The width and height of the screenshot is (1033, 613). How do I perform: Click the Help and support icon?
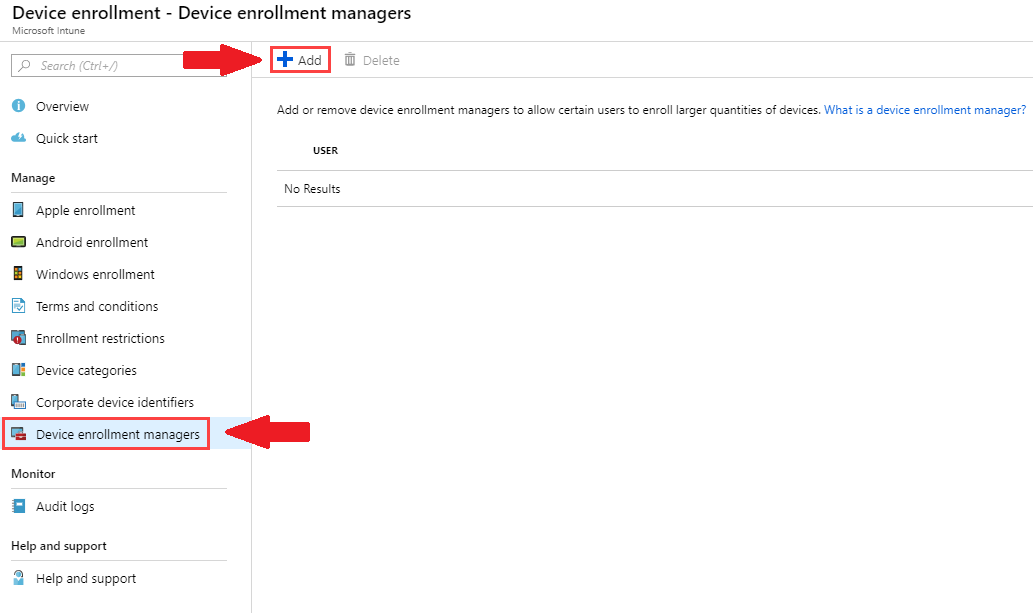tap(20, 578)
